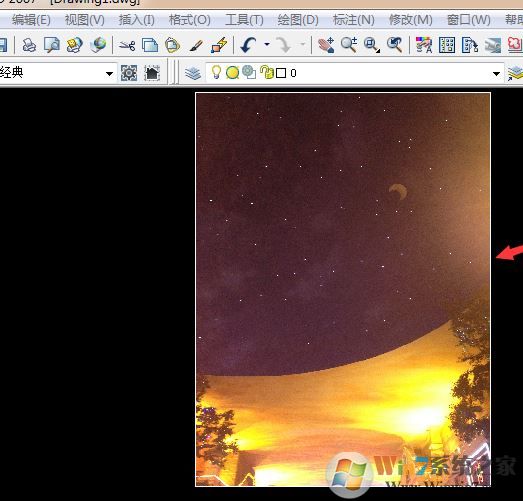523x501 pixels.
Task: Open the 格式(O) menu
Action: (189, 20)
